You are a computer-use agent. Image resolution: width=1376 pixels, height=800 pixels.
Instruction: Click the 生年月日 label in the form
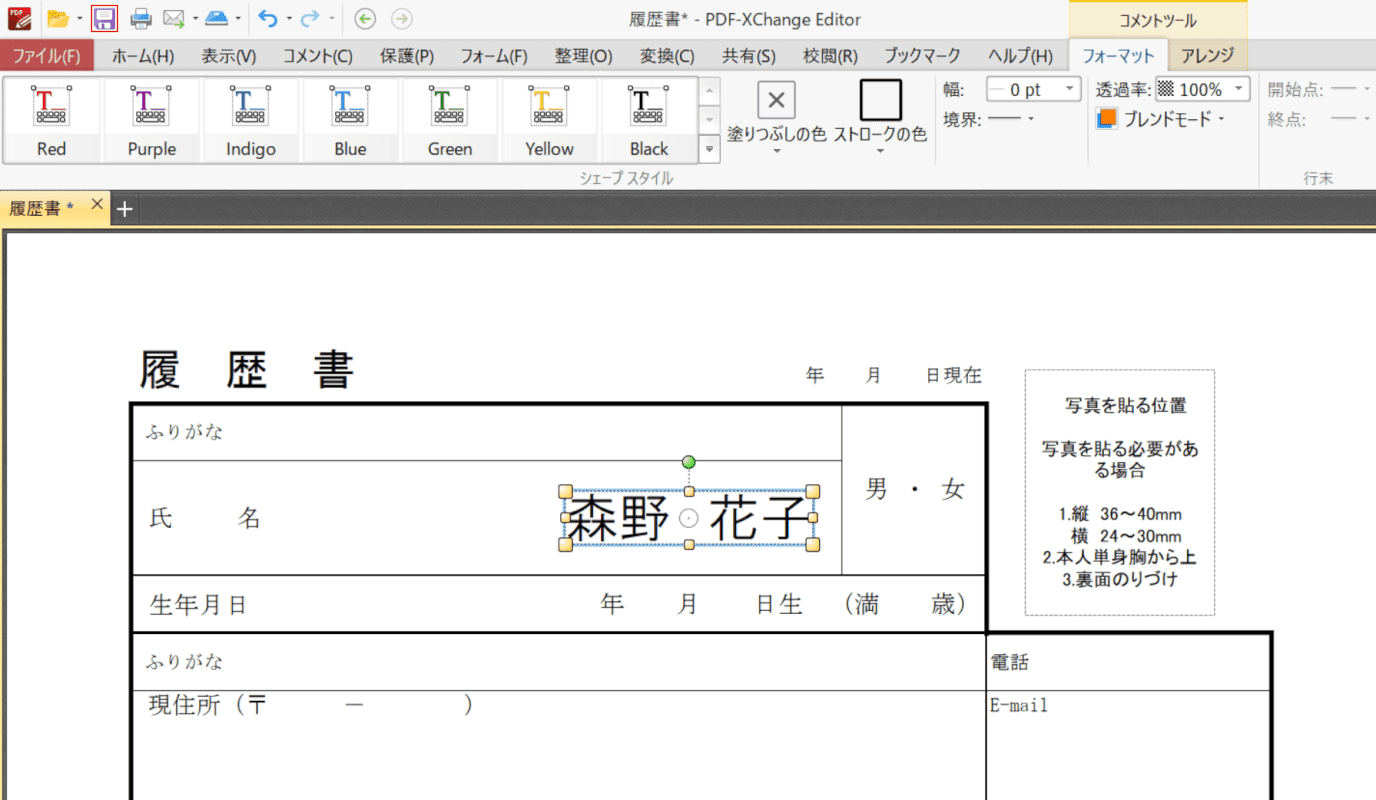[198, 605]
